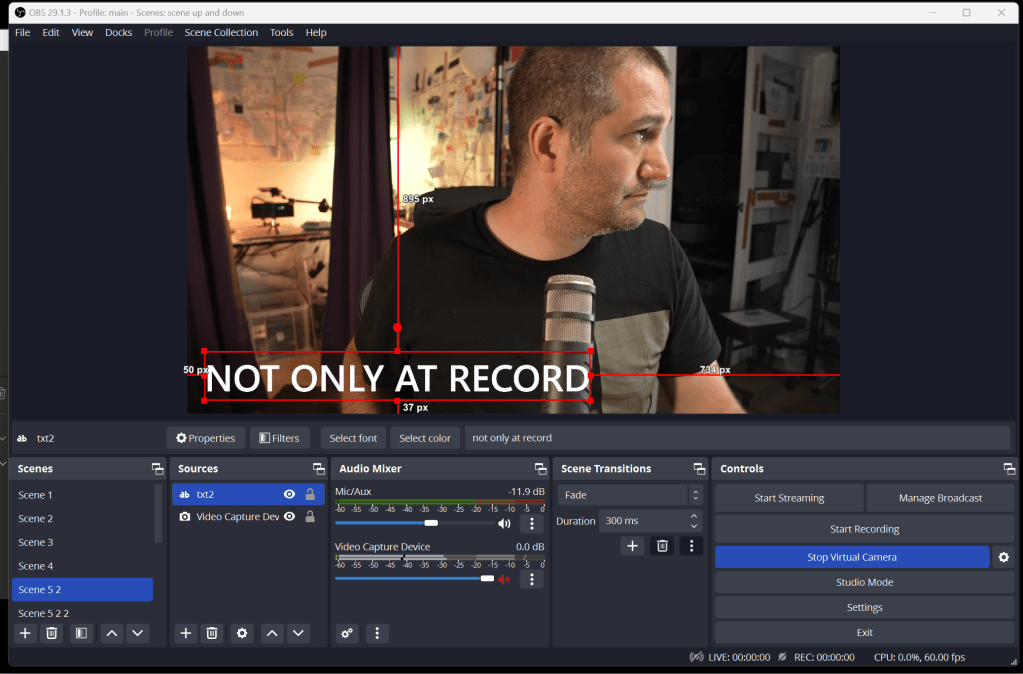Viewport: 1023px width, 674px height.
Task: Open advanced audio properties gears icon
Action: click(347, 633)
